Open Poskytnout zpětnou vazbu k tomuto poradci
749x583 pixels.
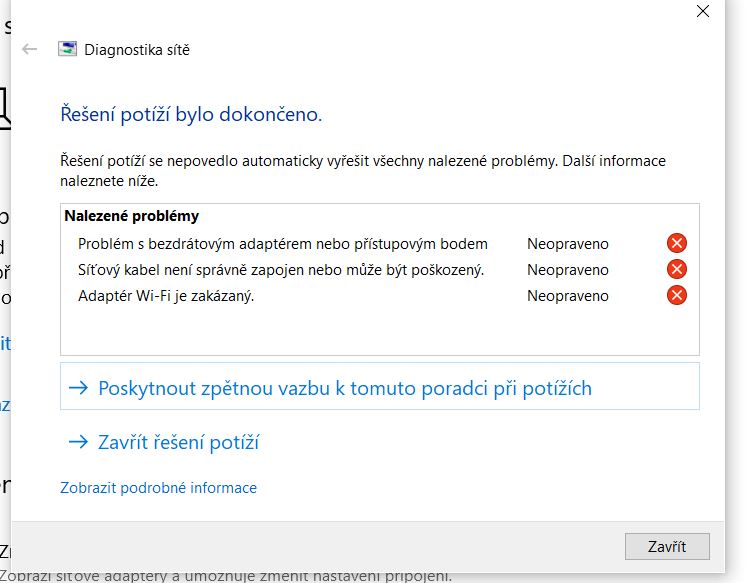coord(345,388)
